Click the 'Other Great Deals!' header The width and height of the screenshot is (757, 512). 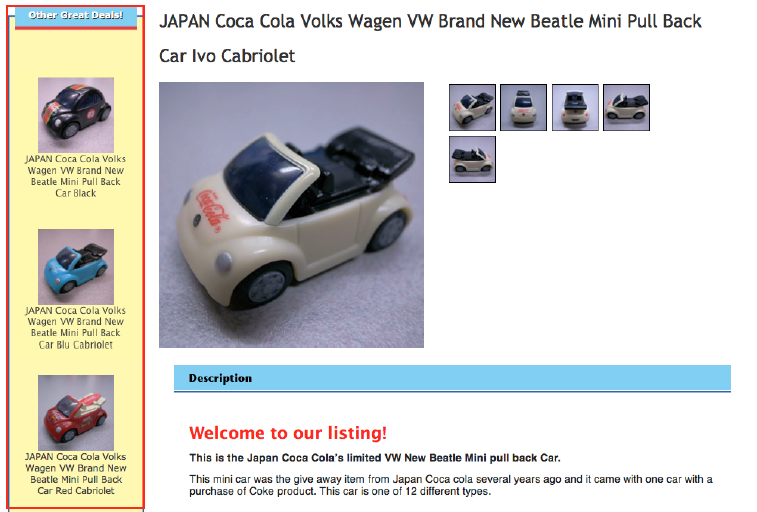(x=76, y=16)
